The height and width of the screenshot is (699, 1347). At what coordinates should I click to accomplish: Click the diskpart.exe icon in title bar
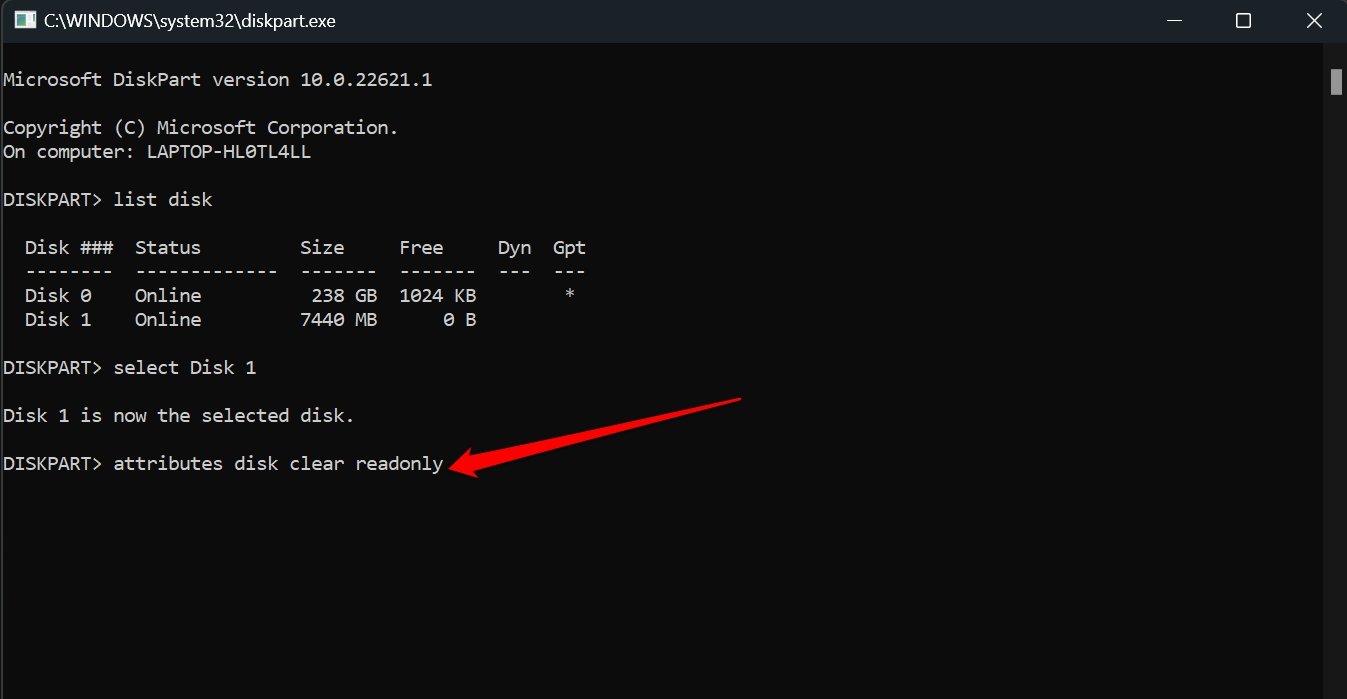24,20
